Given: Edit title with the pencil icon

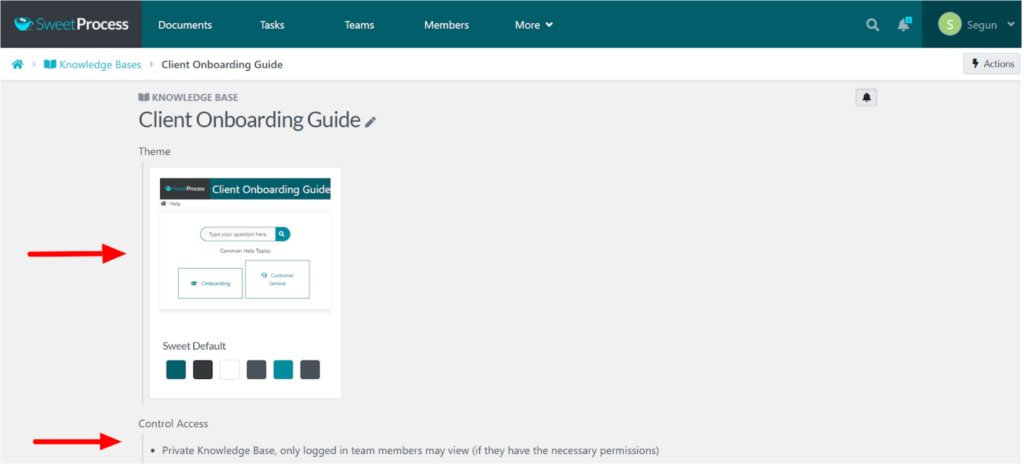Looking at the screenshot, I should point(370,121).
